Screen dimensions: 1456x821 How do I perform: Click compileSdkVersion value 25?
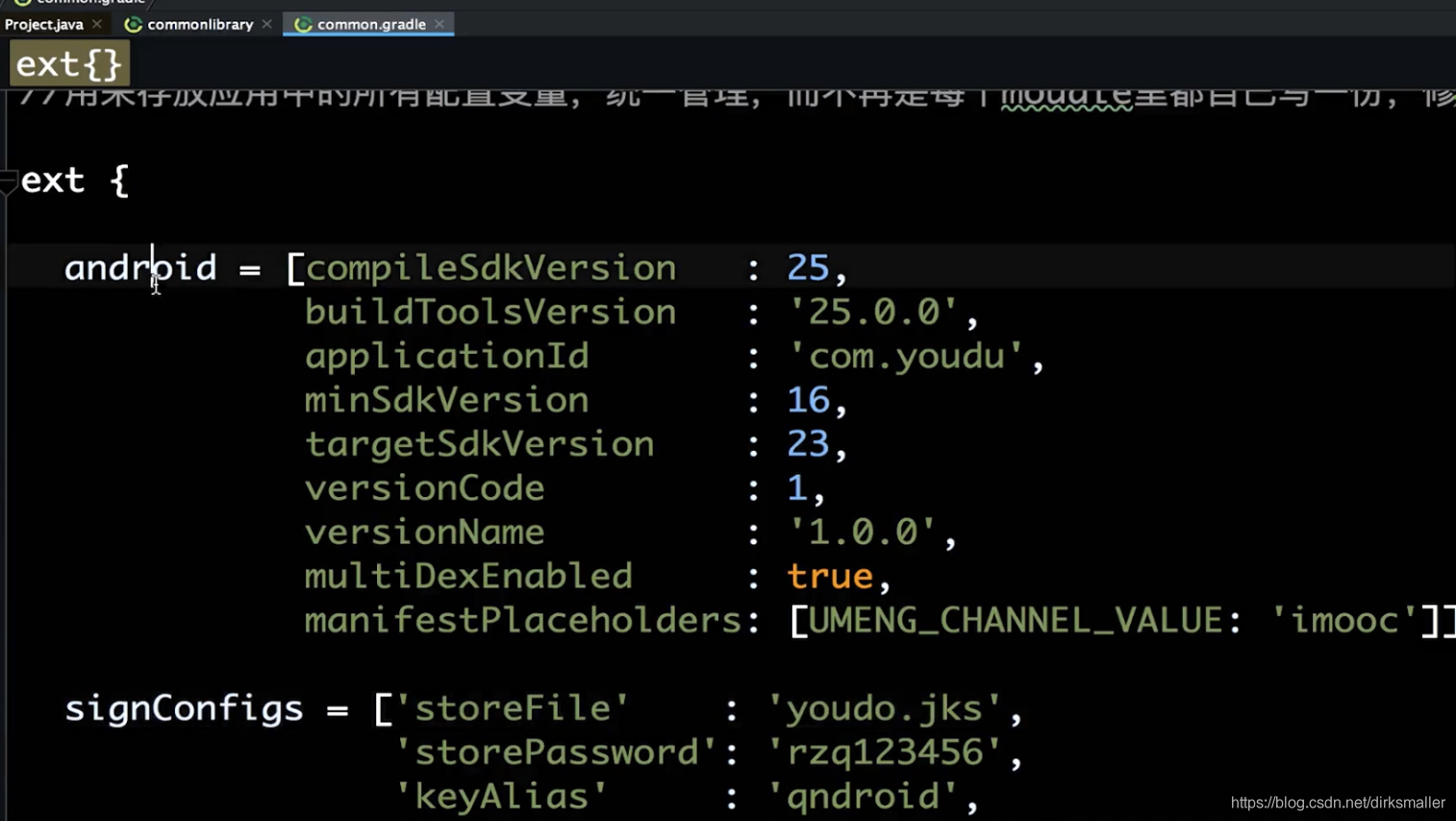point(808,267)
